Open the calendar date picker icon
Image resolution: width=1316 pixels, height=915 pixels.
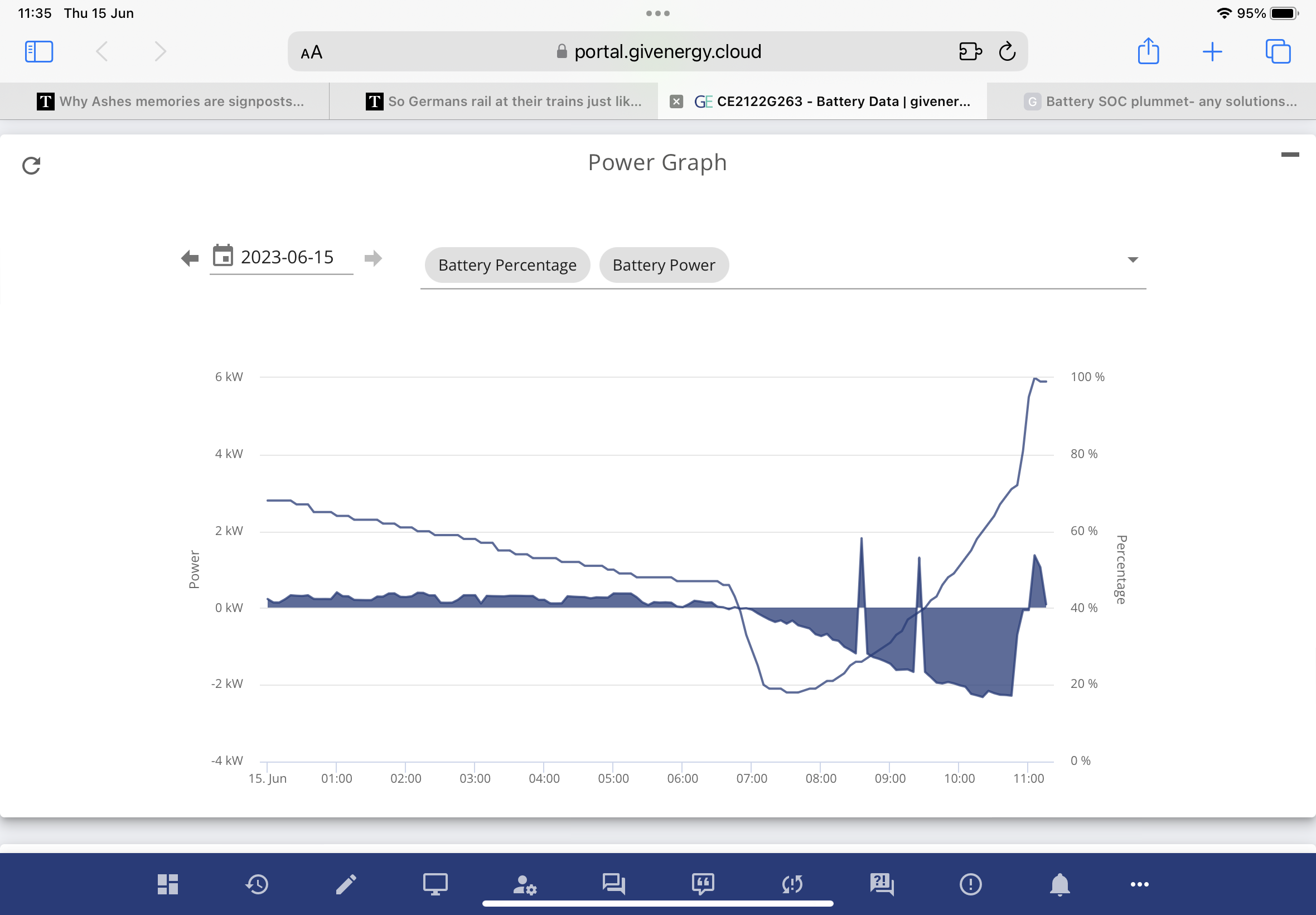pos(223,256)
